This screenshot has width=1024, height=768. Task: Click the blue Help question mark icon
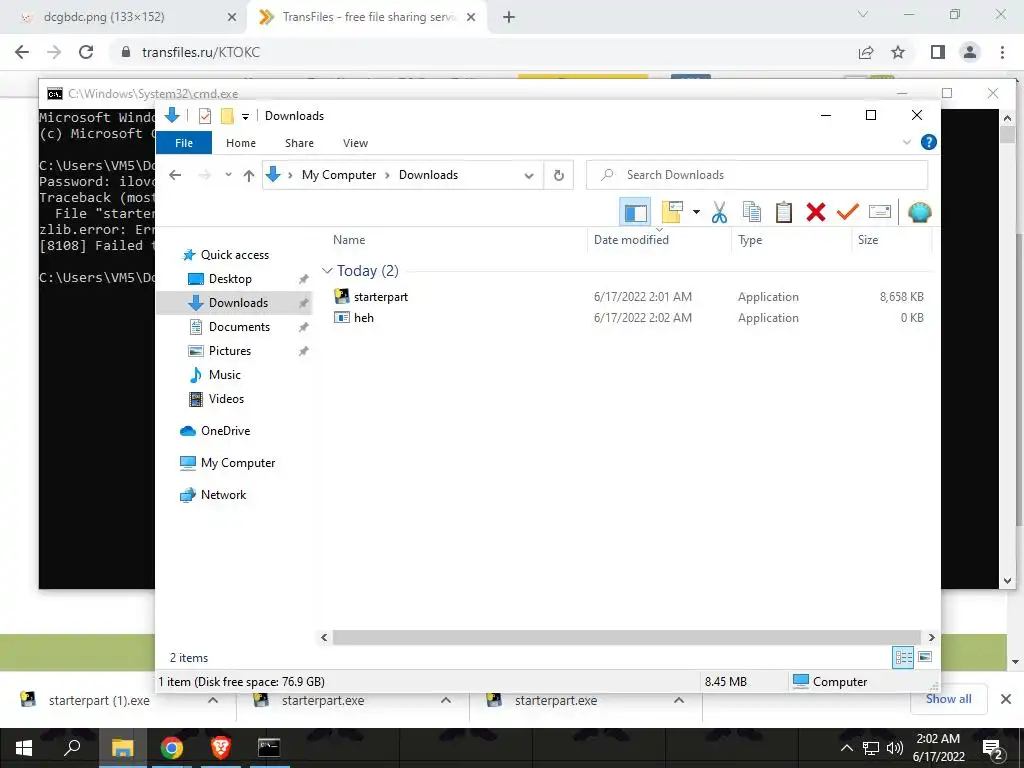click(928, 142)
